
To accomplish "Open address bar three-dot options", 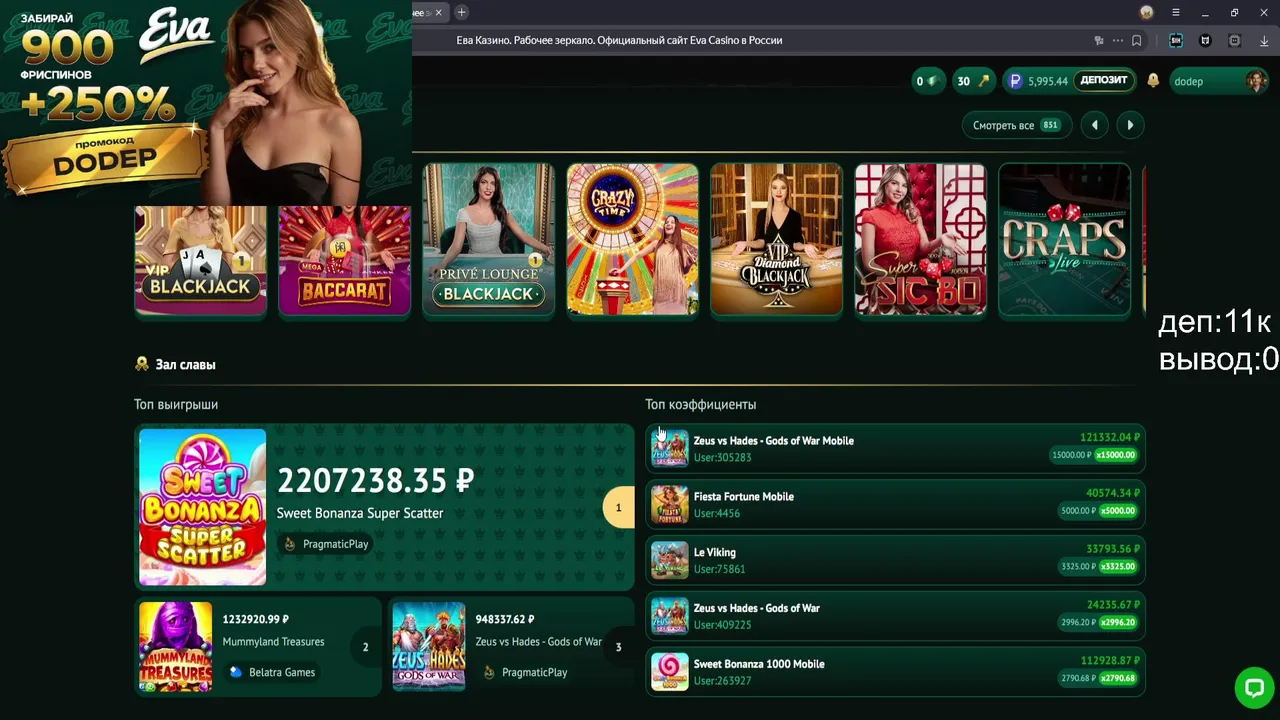I will [1118, 41].
